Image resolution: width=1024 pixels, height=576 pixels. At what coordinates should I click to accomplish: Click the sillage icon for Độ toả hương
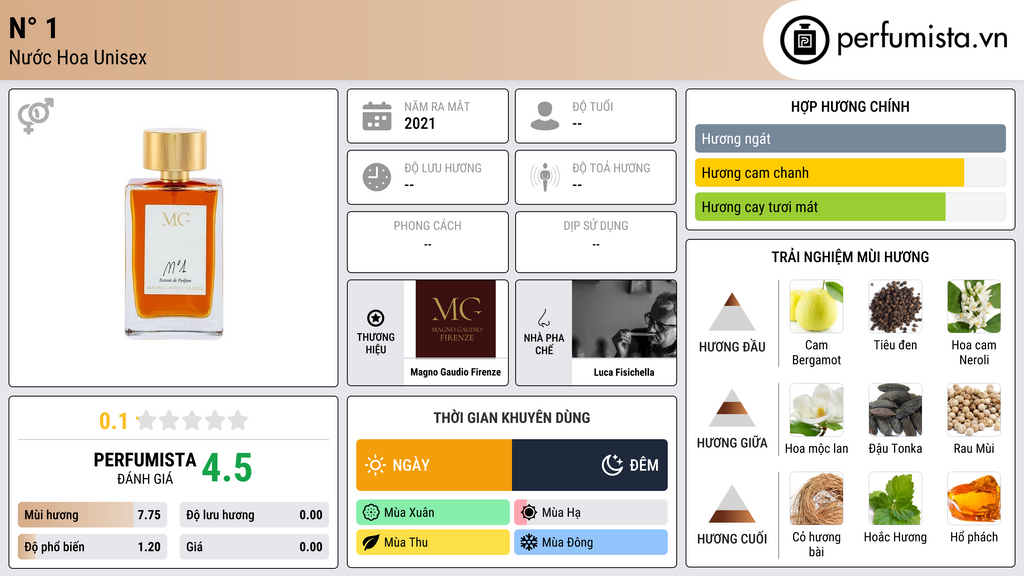(545, 177)
